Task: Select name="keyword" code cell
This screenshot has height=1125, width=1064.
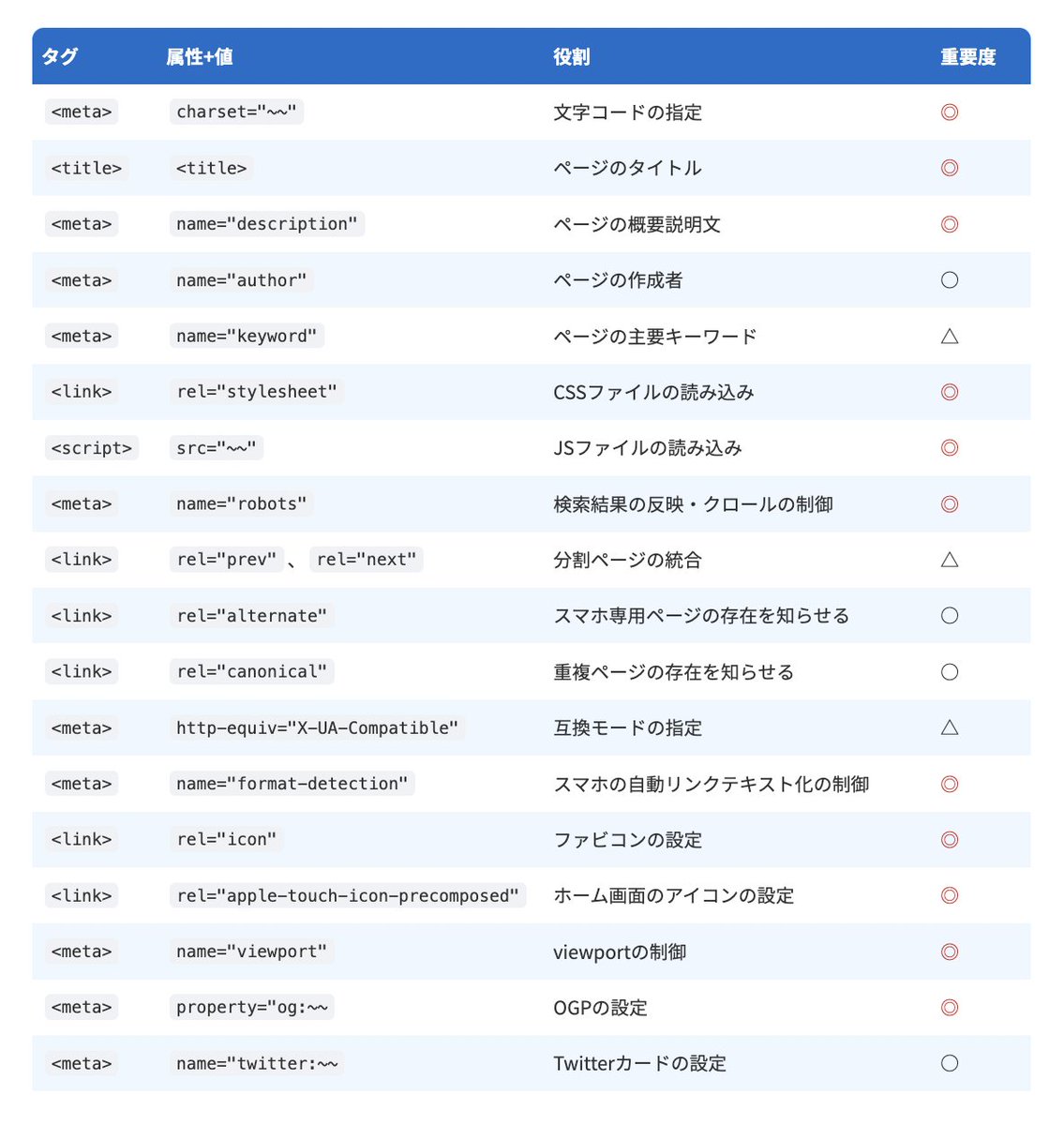Action: click(247, 336)
